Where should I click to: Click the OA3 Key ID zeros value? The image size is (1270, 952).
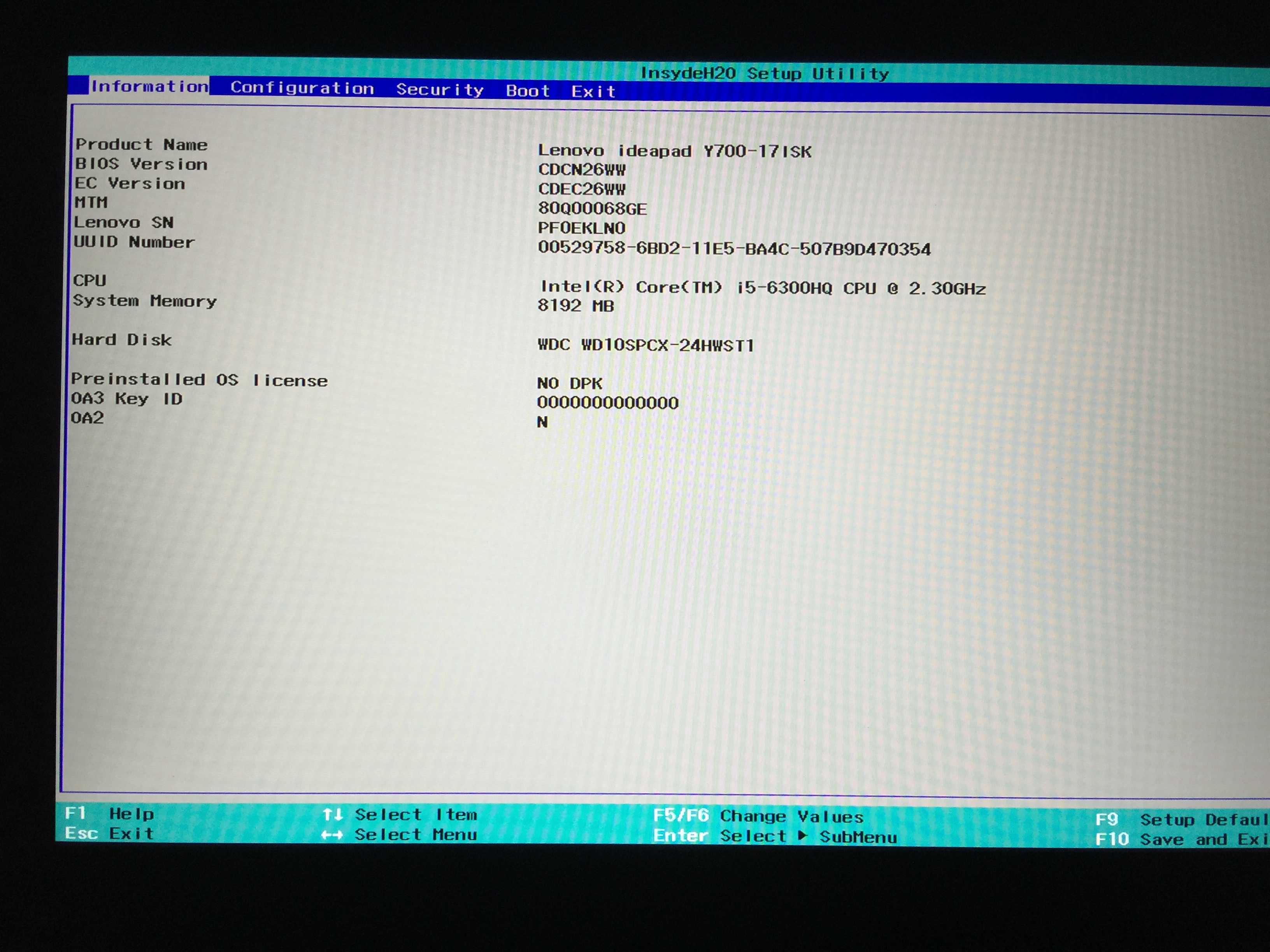coord(607,403)
